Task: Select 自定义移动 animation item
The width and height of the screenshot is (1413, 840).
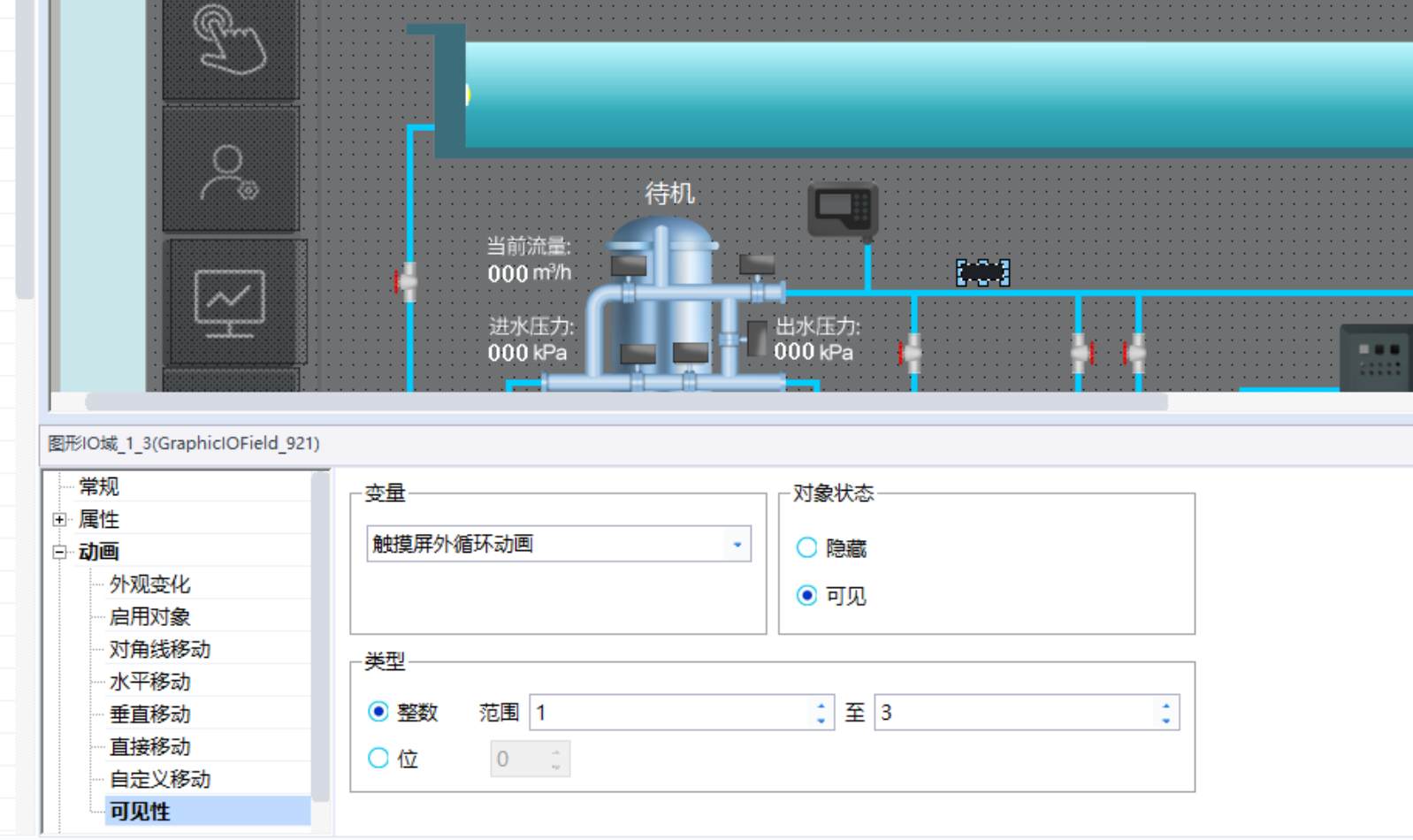Action: [159, 779]
